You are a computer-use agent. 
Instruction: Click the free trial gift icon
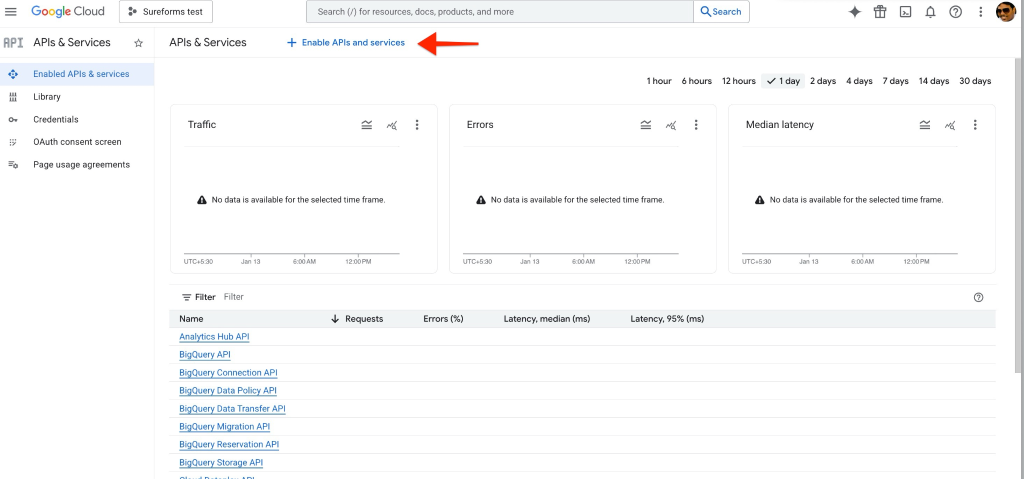pos(880,12)
